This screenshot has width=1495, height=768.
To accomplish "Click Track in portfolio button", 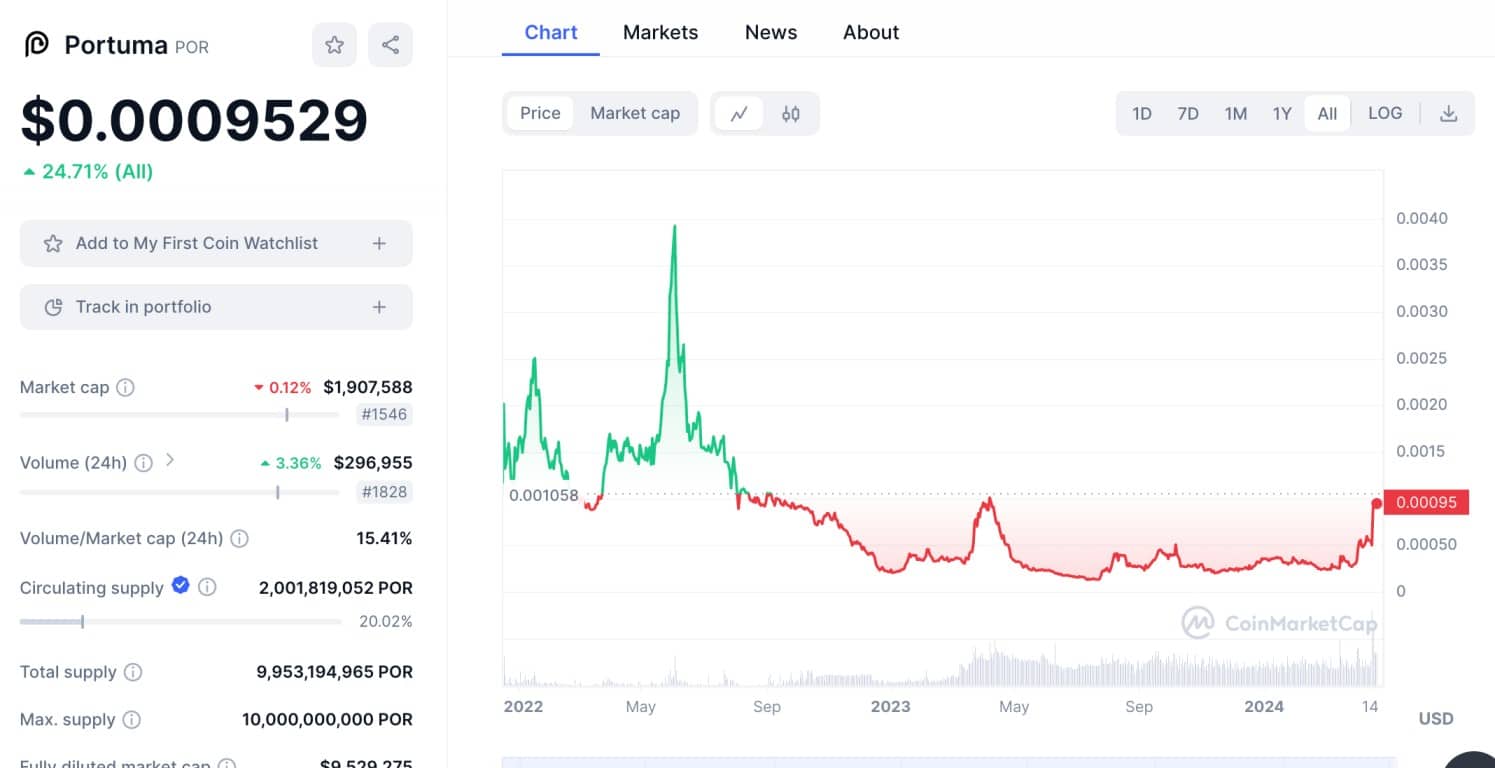I will point(216,307).
